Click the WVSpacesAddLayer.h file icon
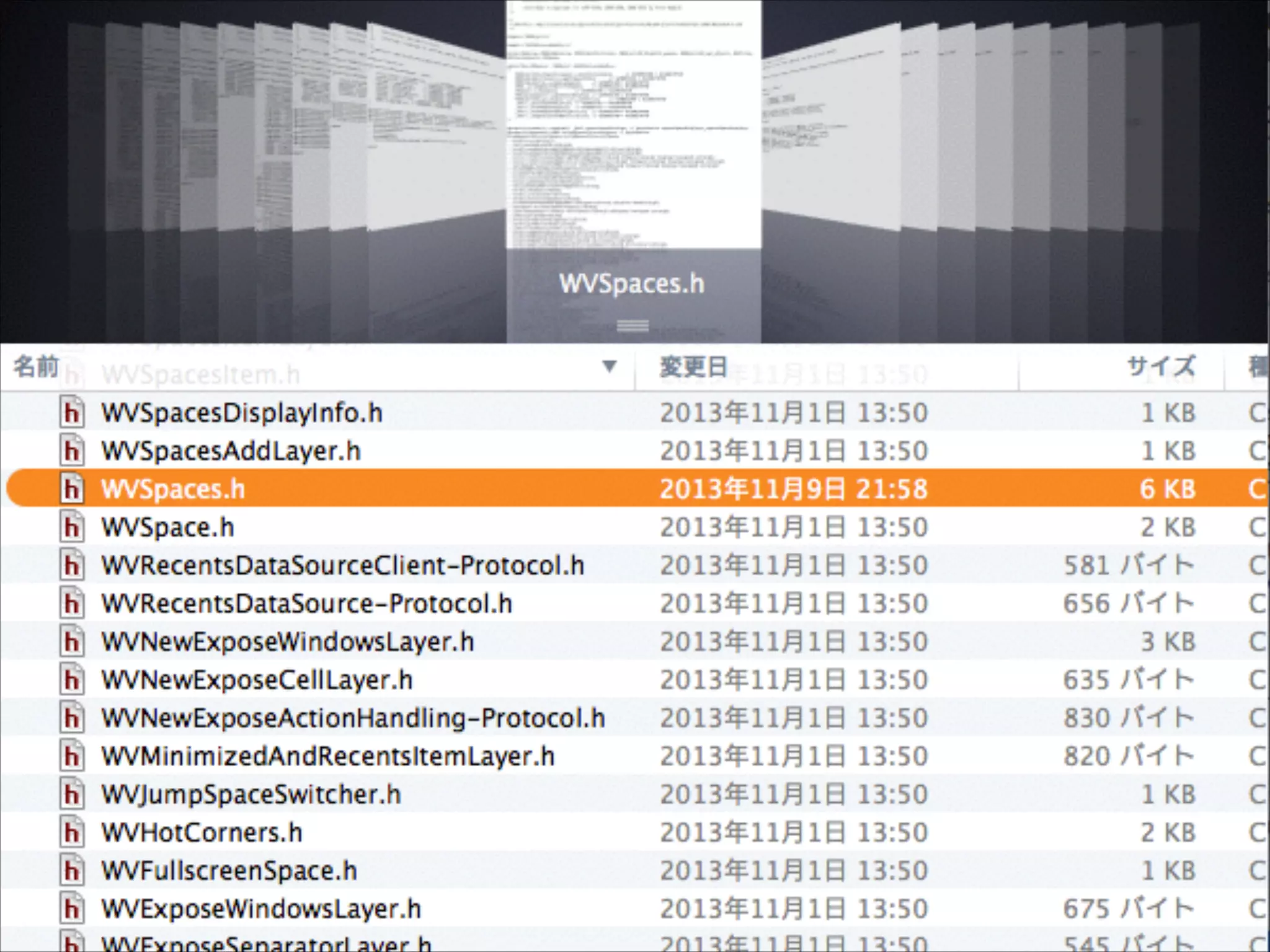1270x952 pixels. pos(72,451)
